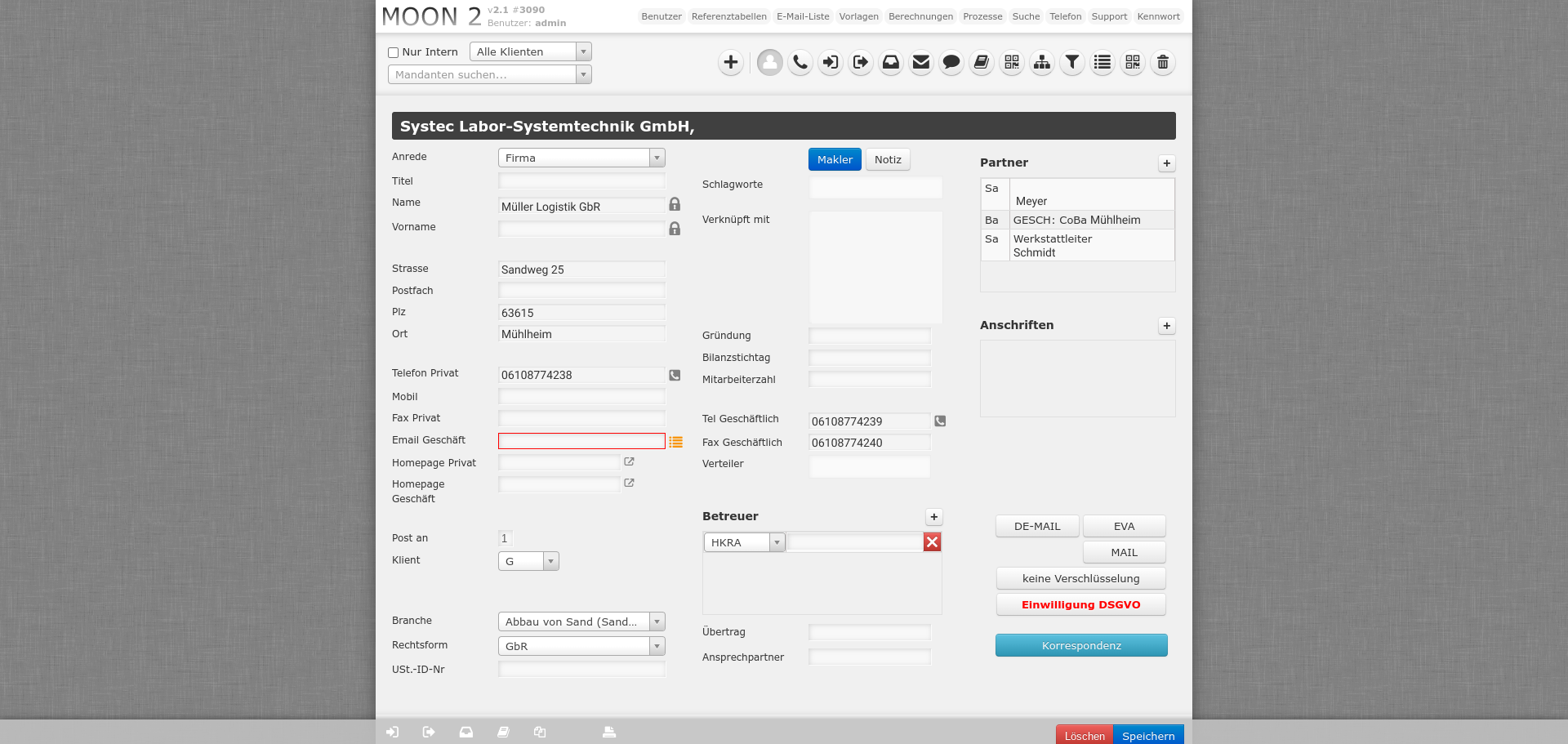Click the speech bubble icon in toolbar
This screenshot has height=744, width=1568.
click(x=951, y=62)
